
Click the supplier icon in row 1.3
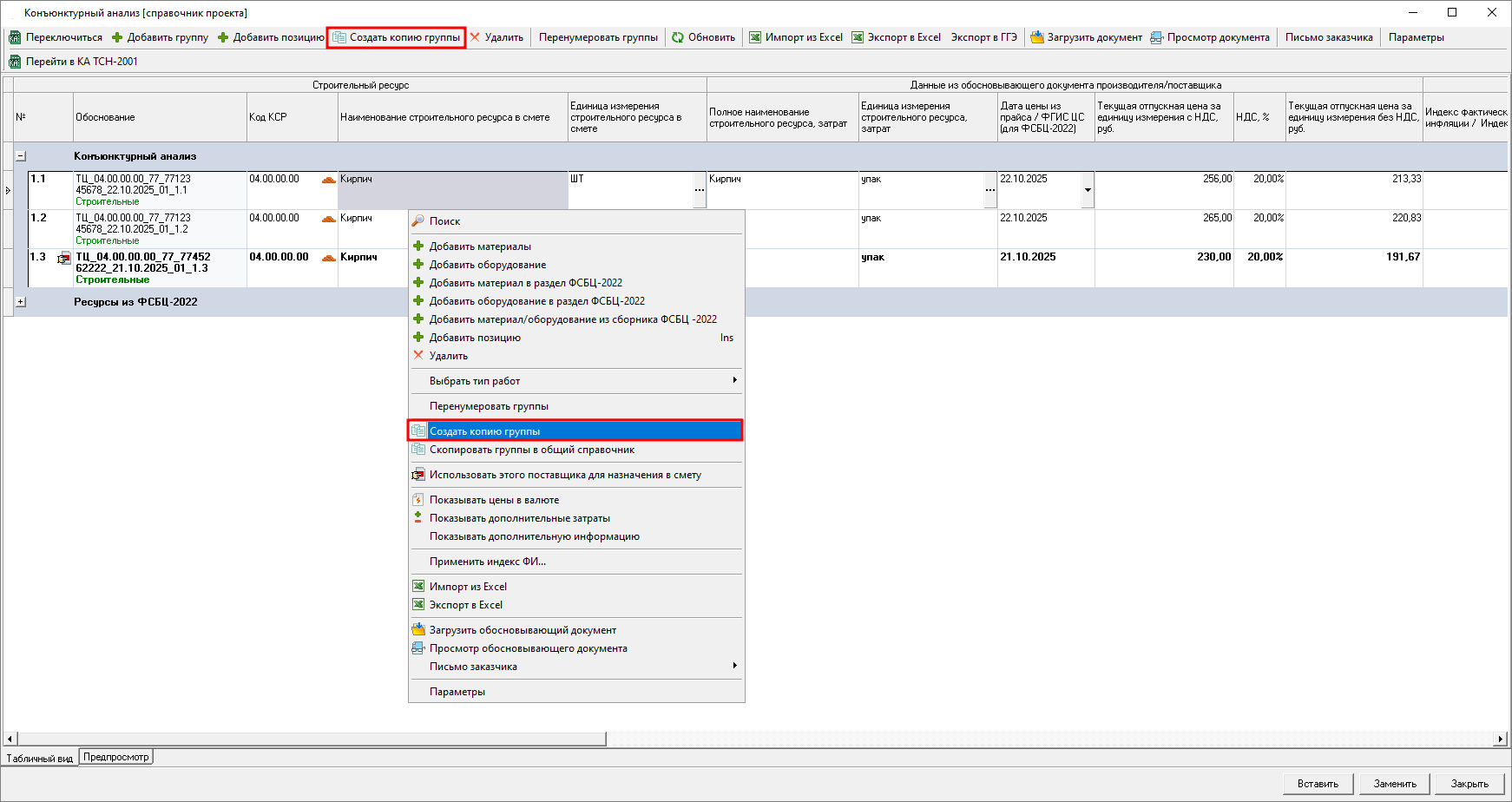63,258
